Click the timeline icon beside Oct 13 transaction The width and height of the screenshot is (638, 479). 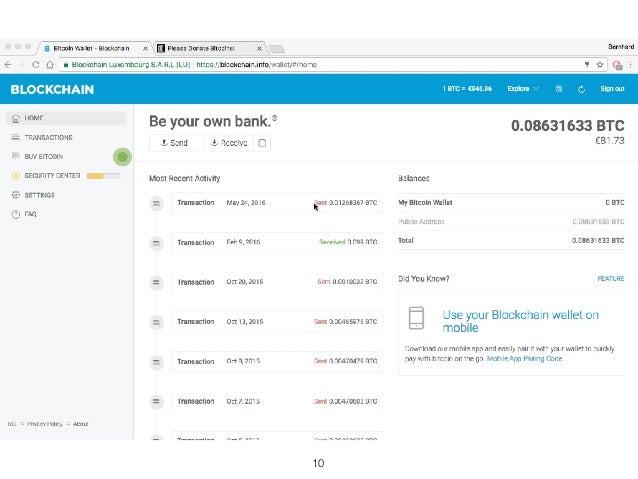(156, 322)
